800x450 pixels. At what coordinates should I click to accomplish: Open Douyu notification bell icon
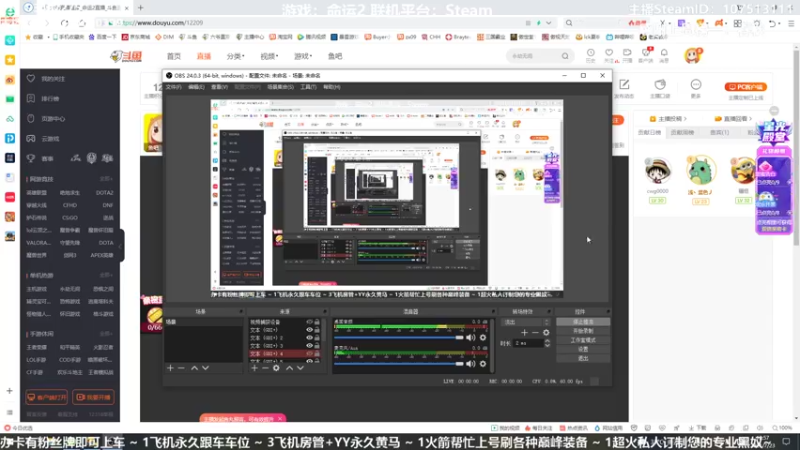tap(664, 53)
